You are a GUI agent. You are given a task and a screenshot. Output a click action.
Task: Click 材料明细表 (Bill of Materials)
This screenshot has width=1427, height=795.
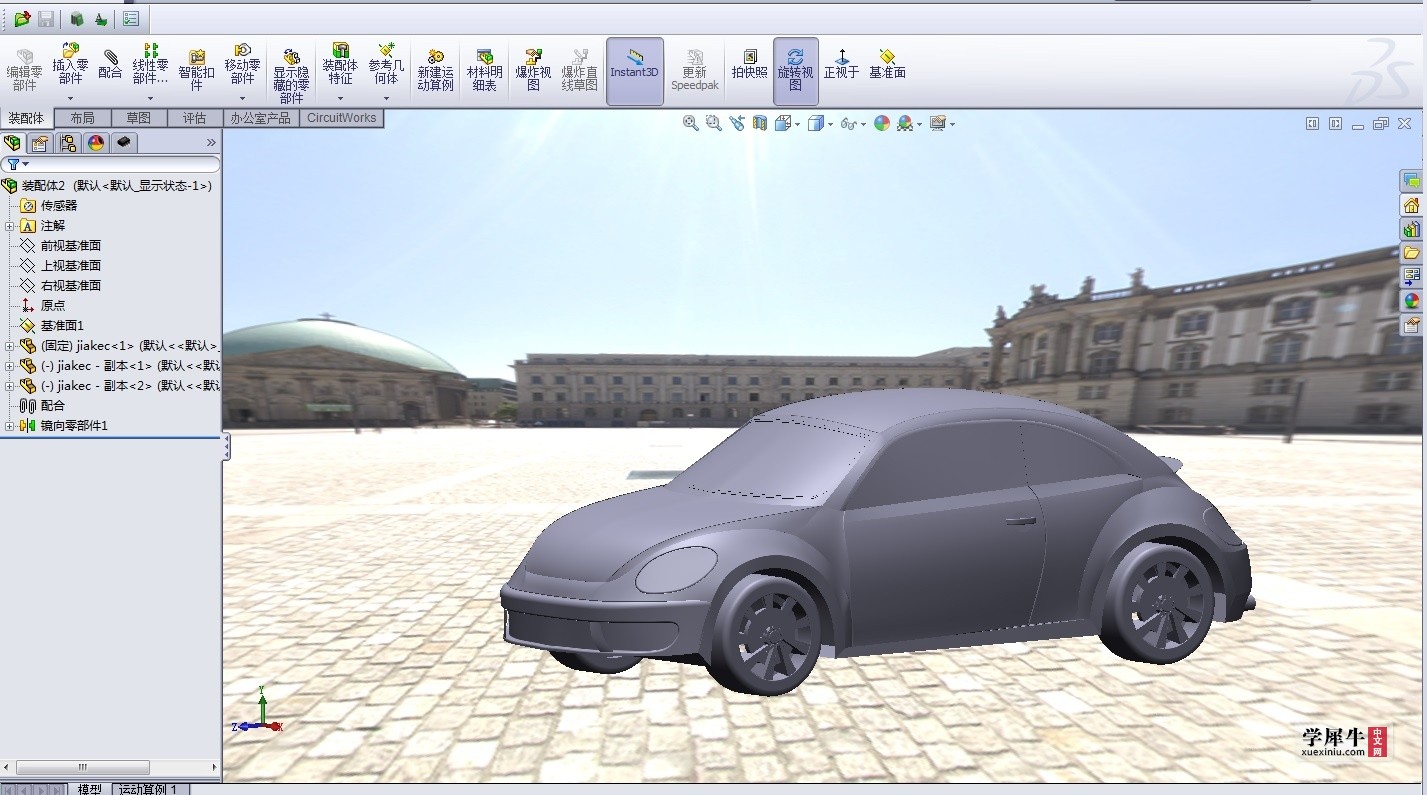pos(484,71)
